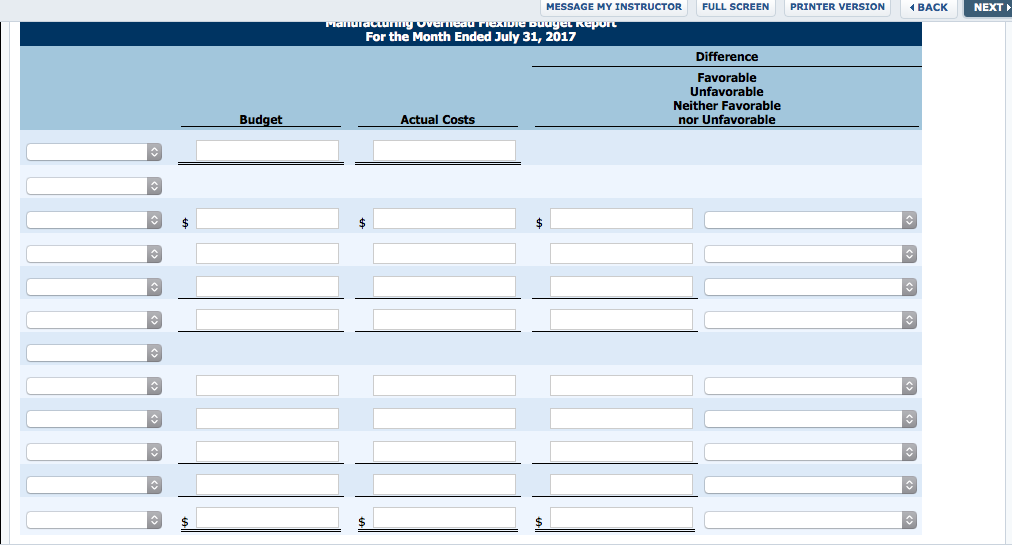1012x545 pixels.
Task: Click the Difference amount input in the sixth form row
Action: (x=621, y=319)
